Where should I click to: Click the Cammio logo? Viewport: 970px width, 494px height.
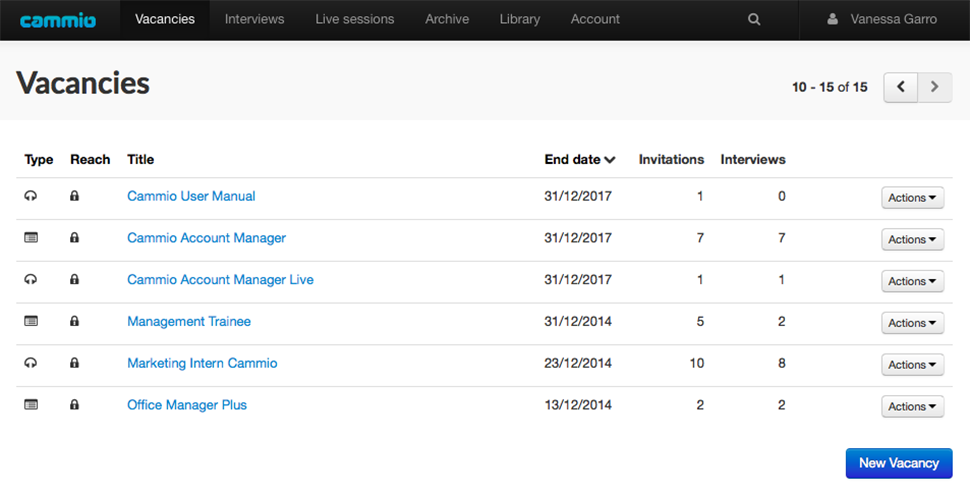(x=58, y=20)
